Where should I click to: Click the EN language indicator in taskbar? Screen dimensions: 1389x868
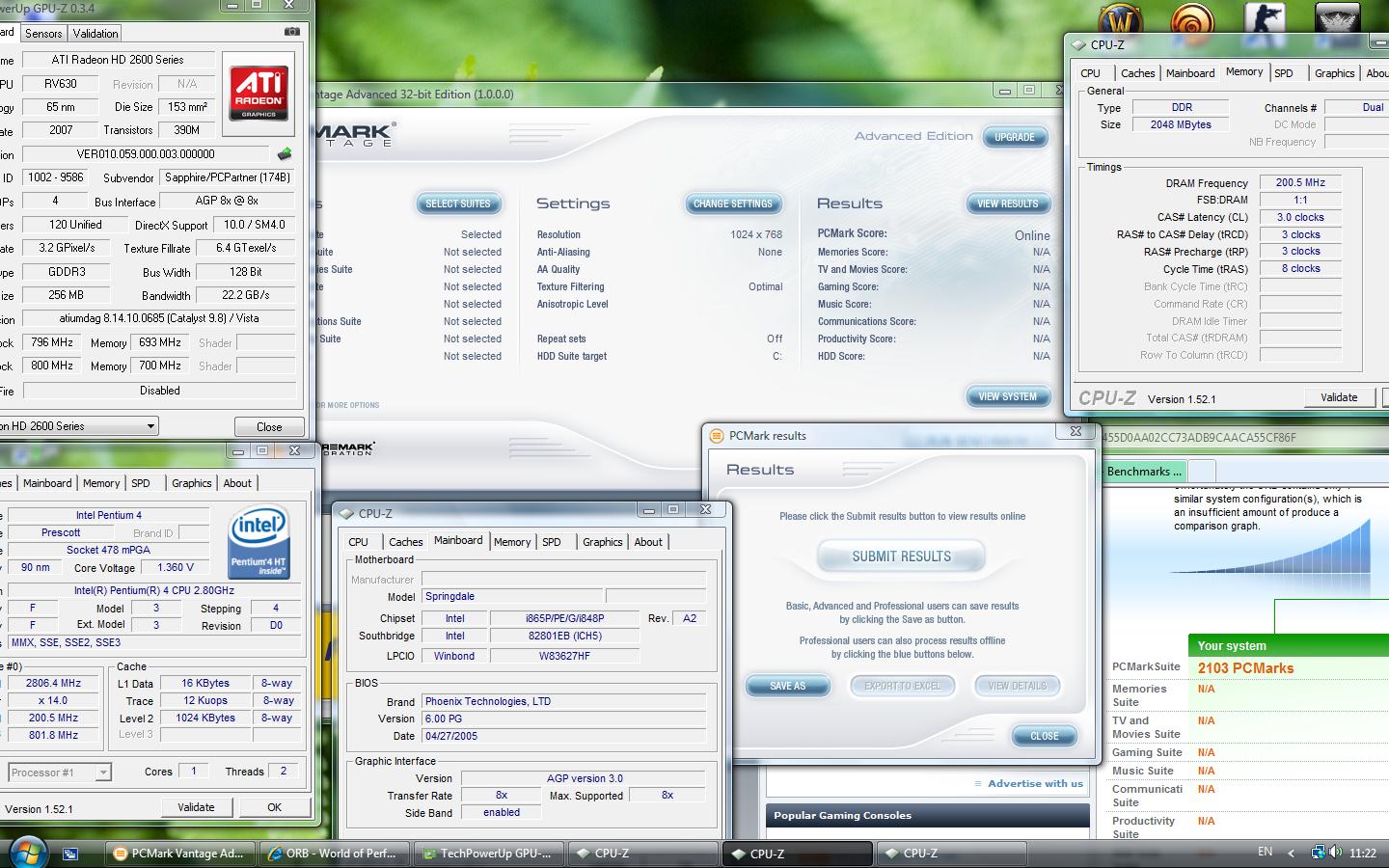pyautogui.click(x=1265, y=853)
